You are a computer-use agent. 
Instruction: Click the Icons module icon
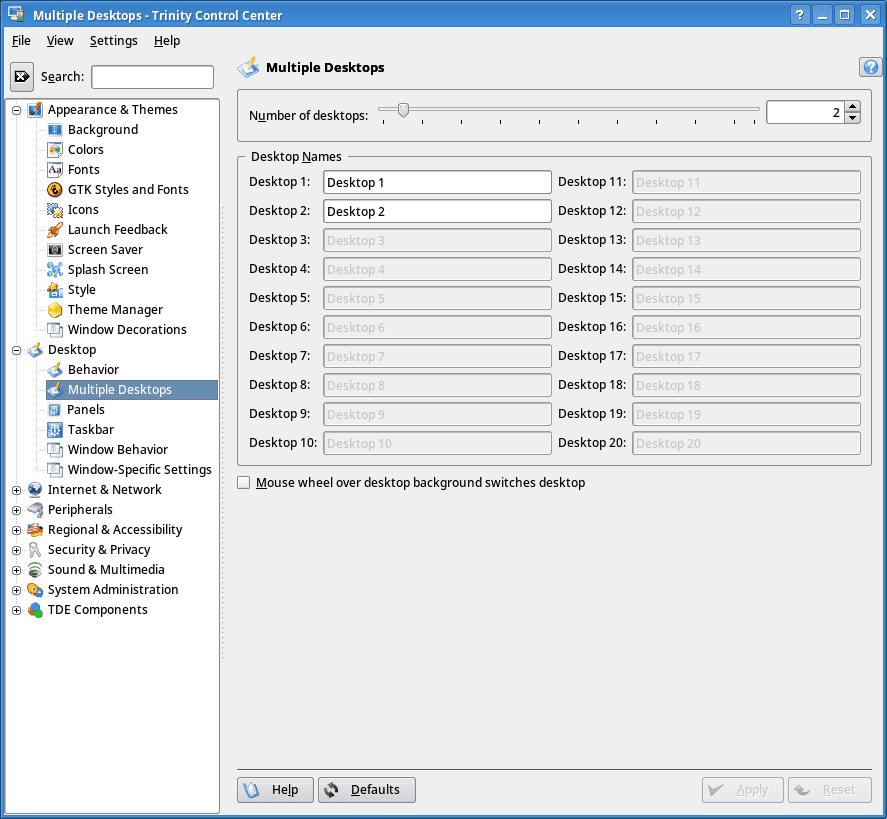[x=55, y=210]
